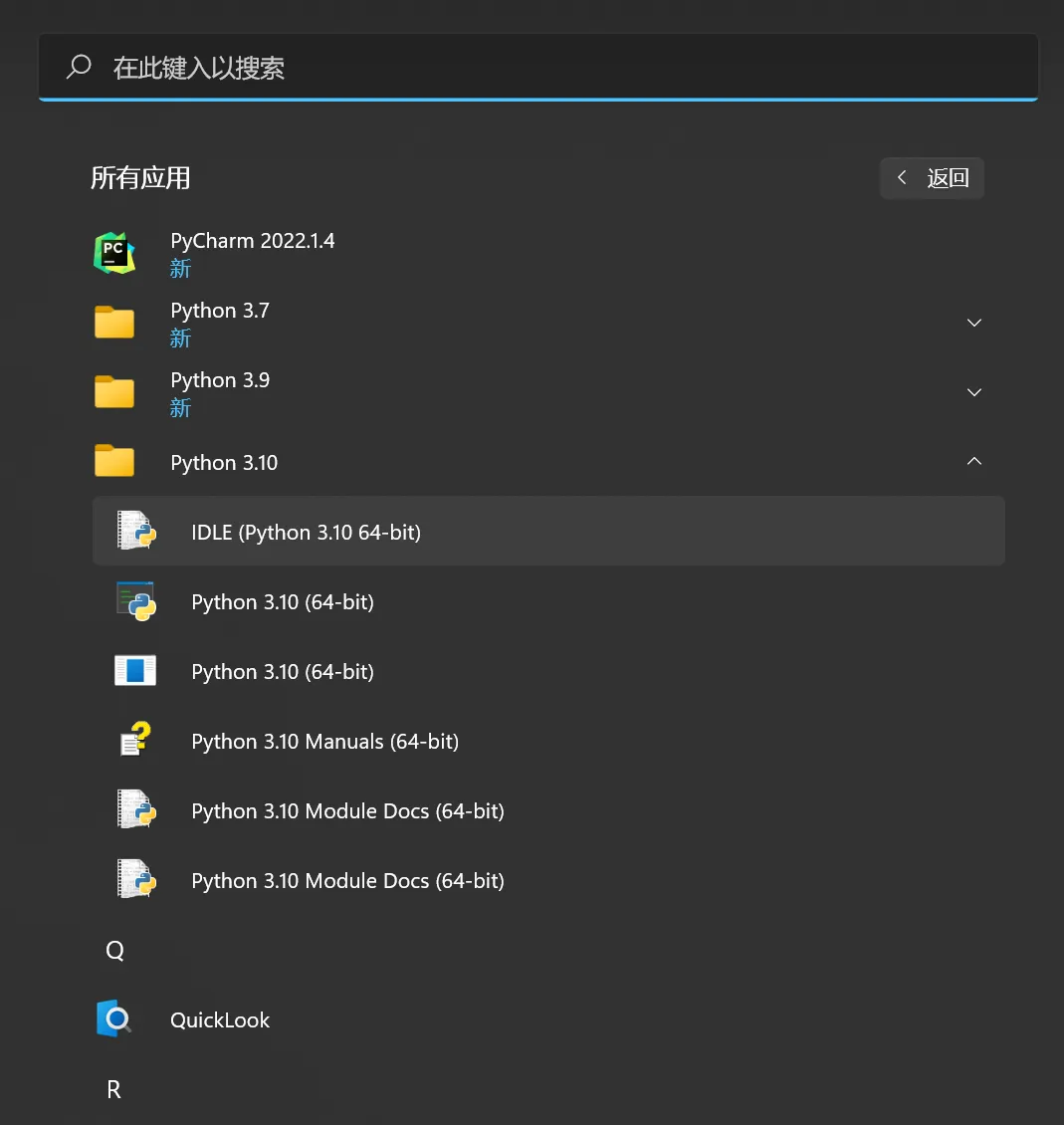Focus the 在此键入以搜索 search field

coord(537,68)
